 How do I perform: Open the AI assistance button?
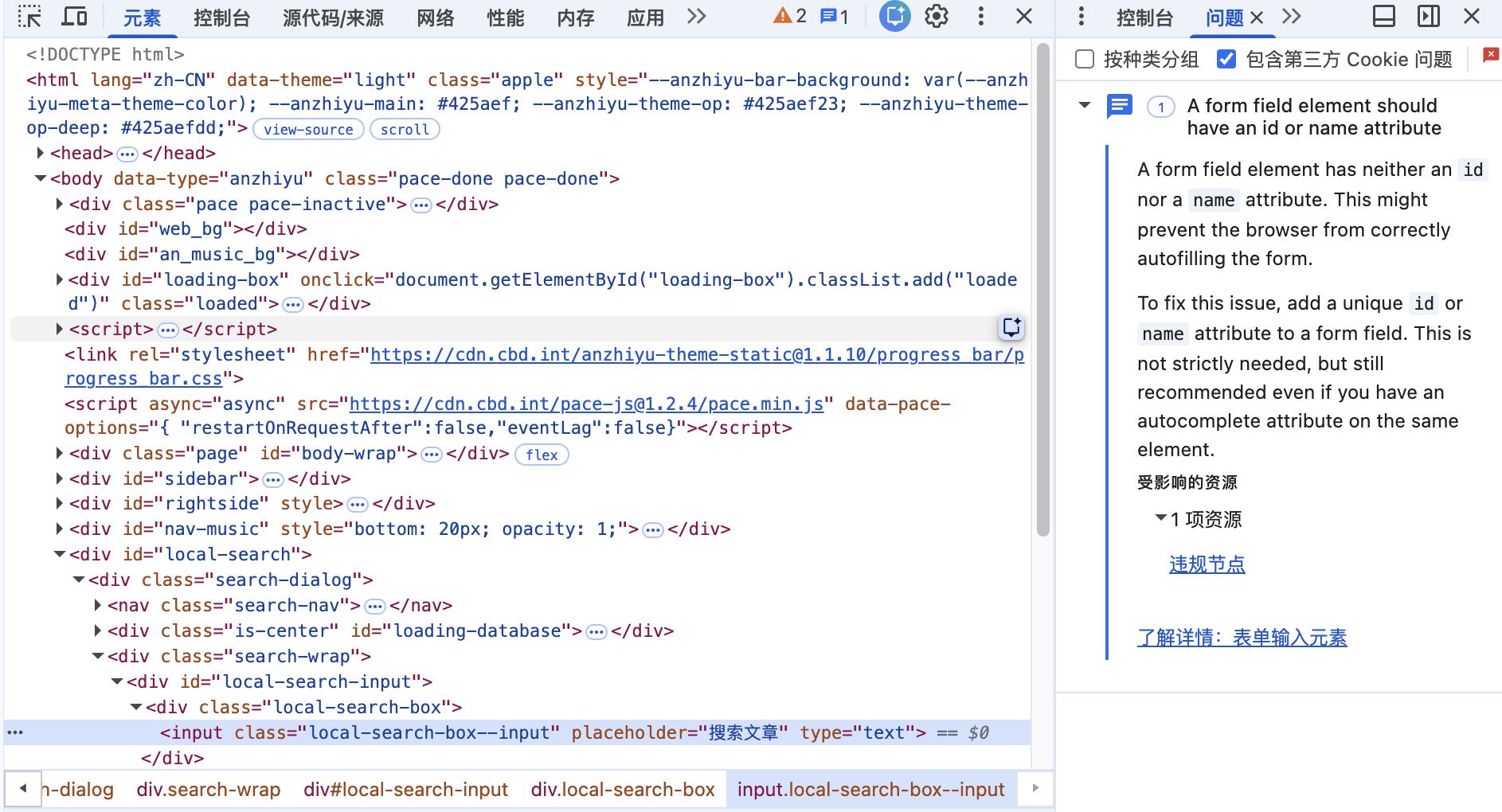click(x=894, y=17)
